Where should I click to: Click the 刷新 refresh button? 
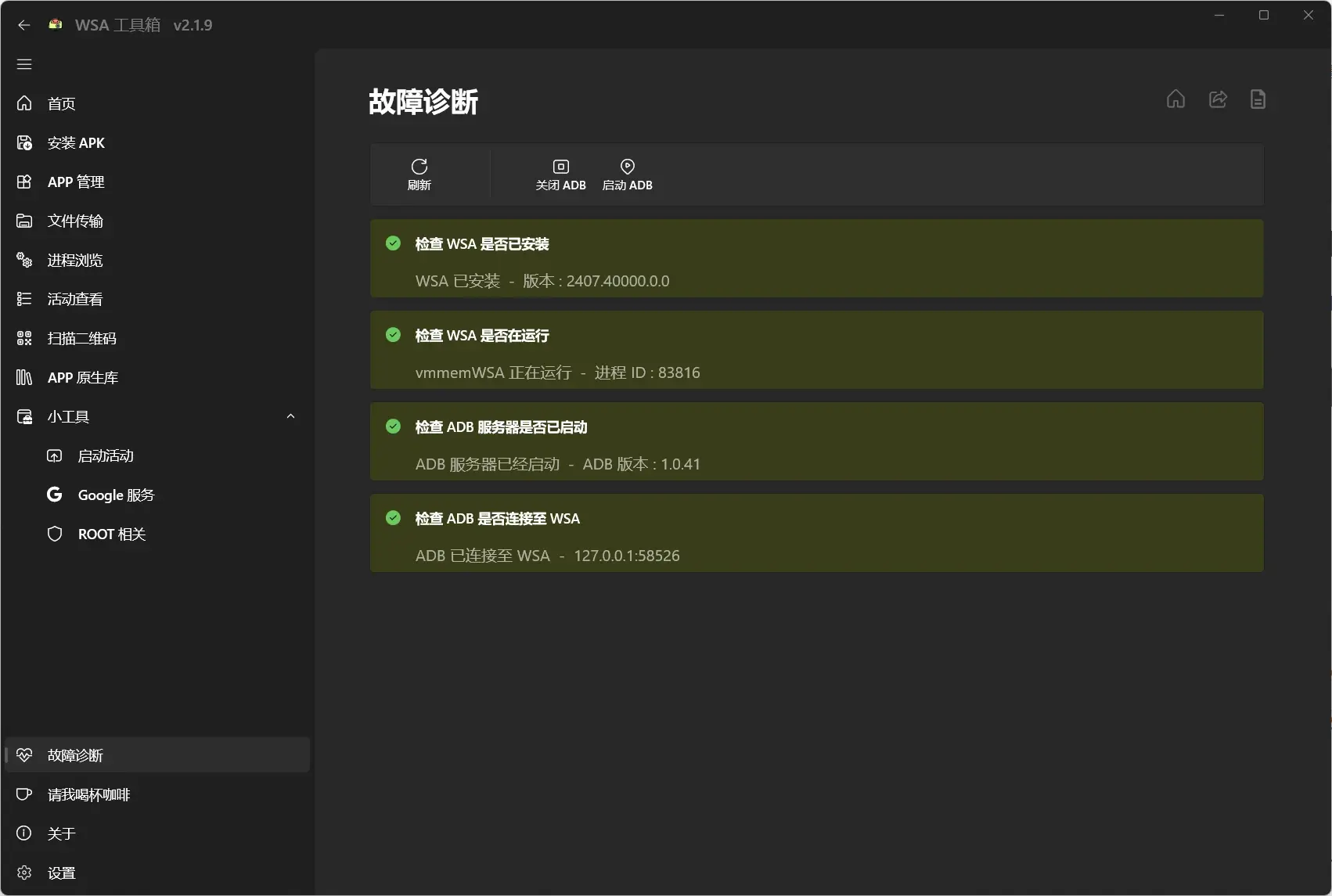(419, 175)
